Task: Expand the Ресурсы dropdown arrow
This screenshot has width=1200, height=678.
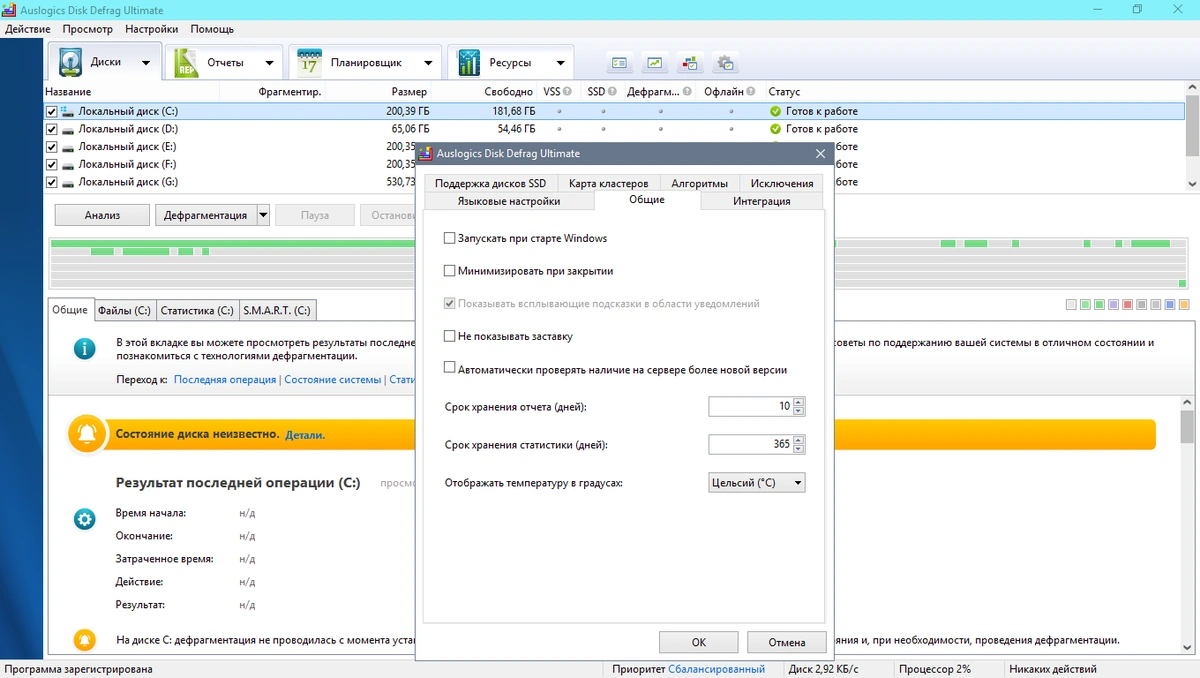Action: coord(560,63)
